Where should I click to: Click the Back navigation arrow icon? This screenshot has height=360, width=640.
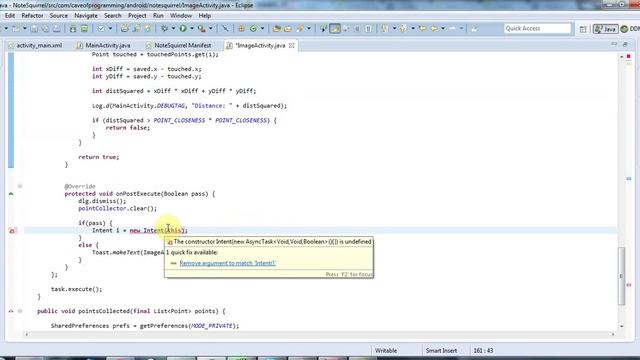[x=434, y=29]
